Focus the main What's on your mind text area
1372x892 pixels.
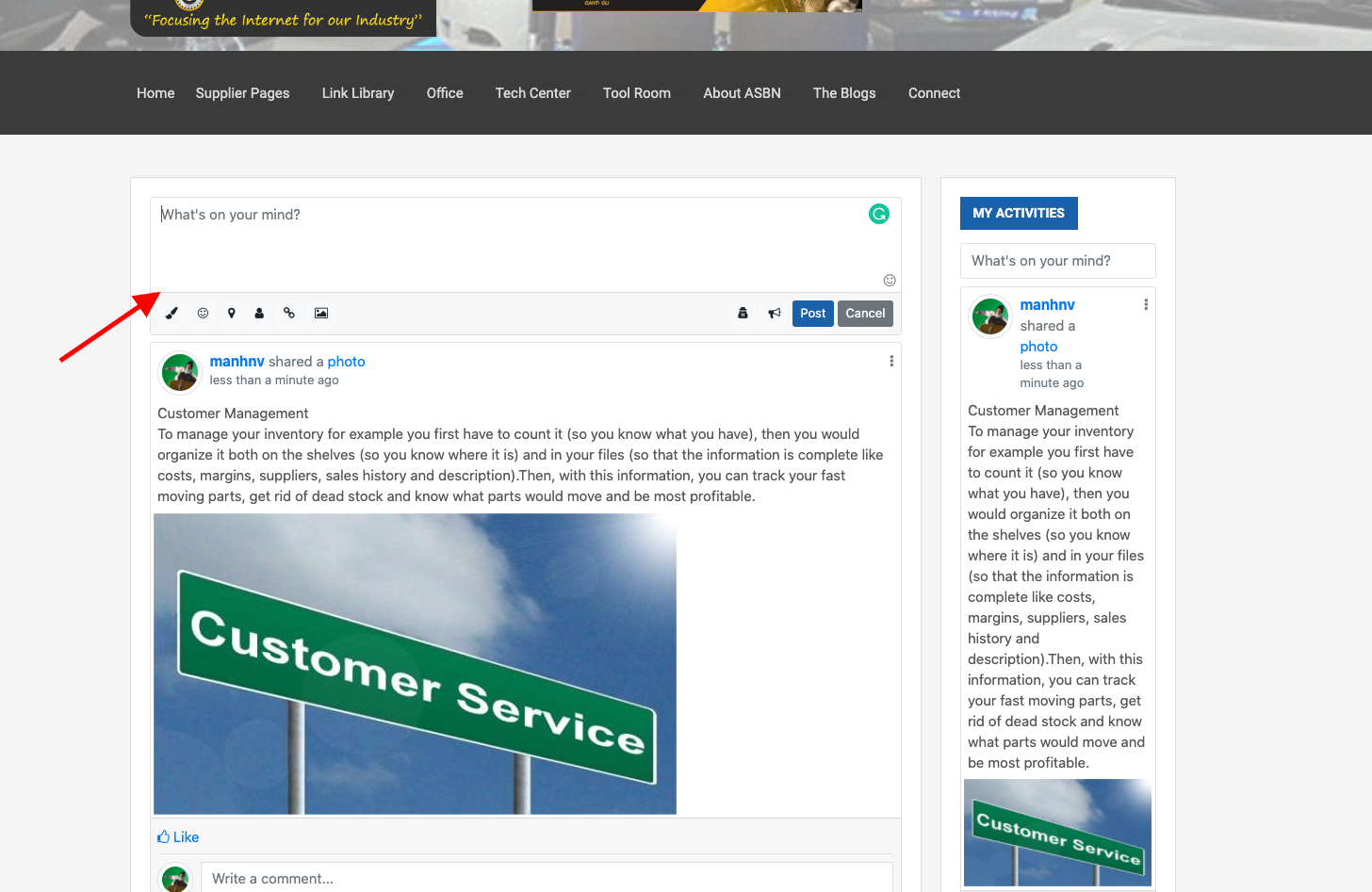(526, 245)
